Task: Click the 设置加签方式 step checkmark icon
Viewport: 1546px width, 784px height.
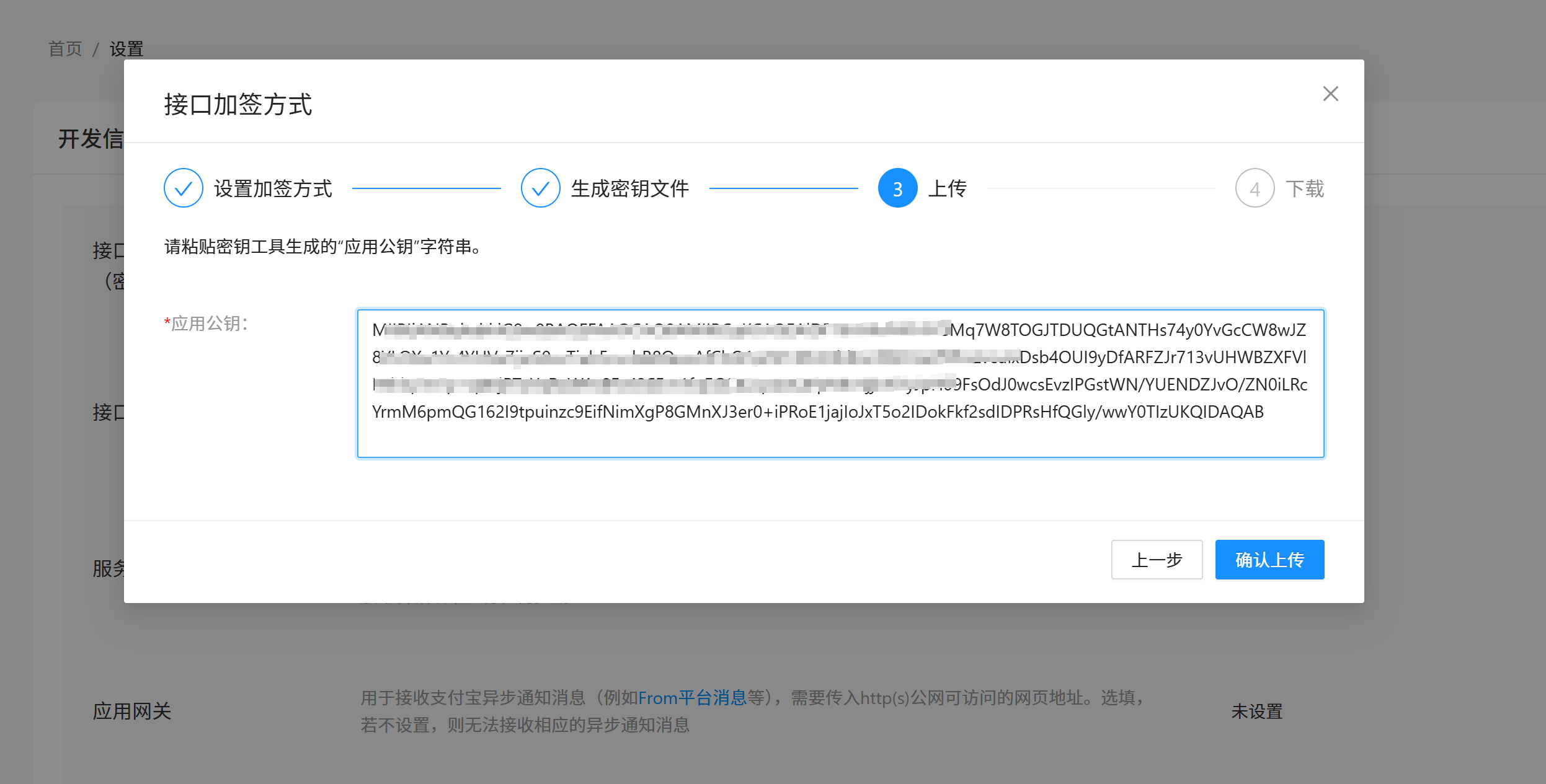Action: [x=184, y=188]
